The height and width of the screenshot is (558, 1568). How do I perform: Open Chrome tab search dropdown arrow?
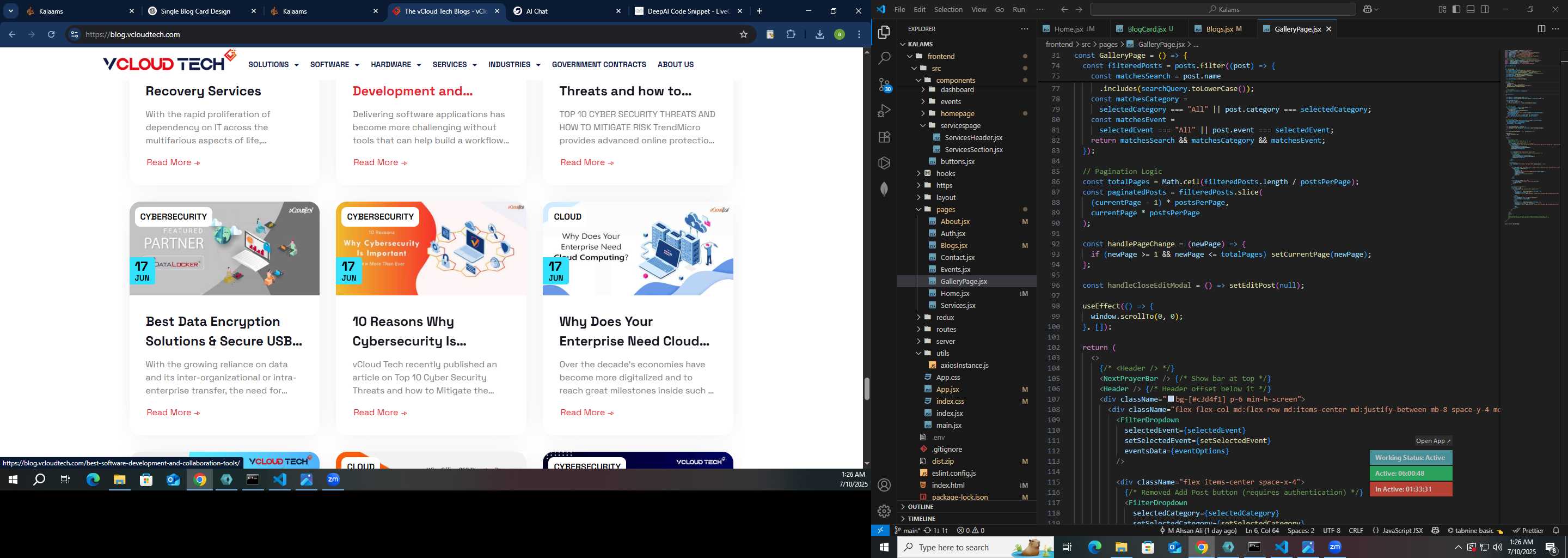click(x=10, y=11)
